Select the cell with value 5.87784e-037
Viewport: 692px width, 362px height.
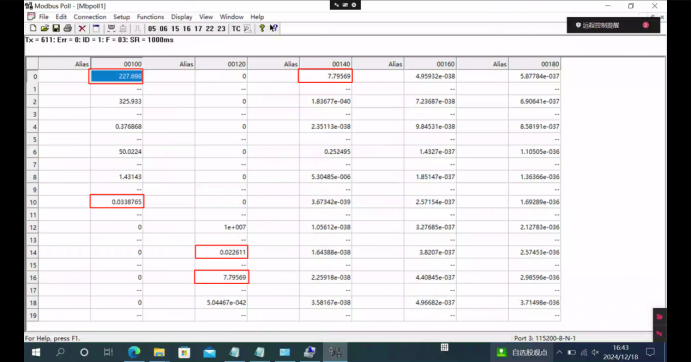[534, 76]
